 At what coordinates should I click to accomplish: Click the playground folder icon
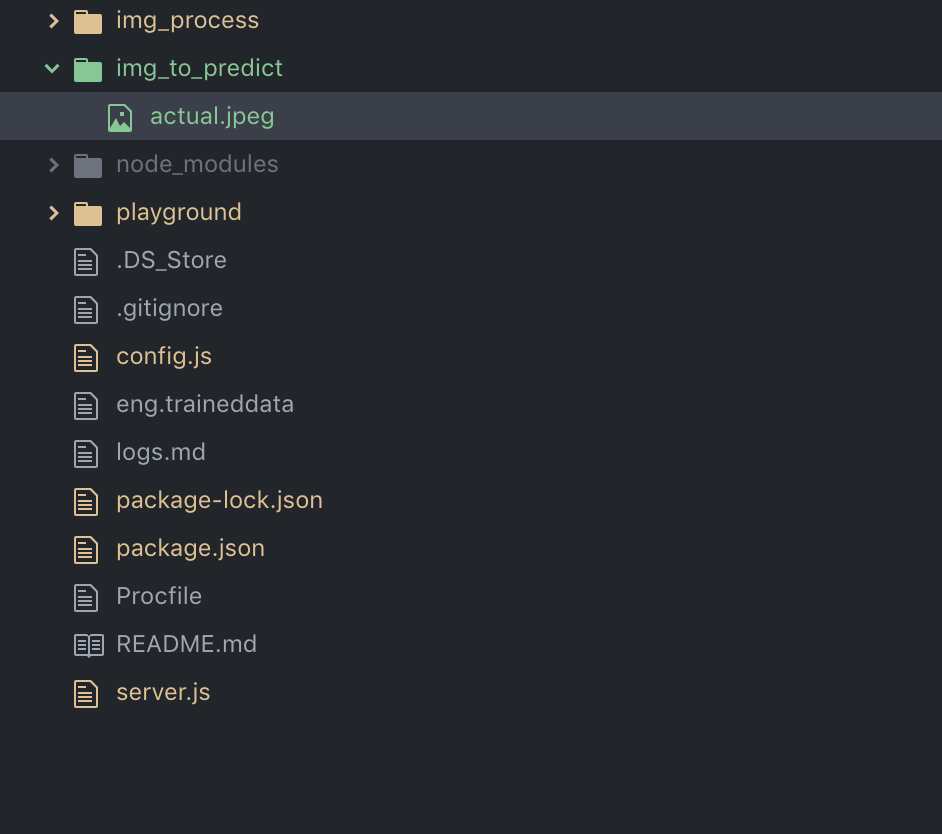click(x=88, y=213)
